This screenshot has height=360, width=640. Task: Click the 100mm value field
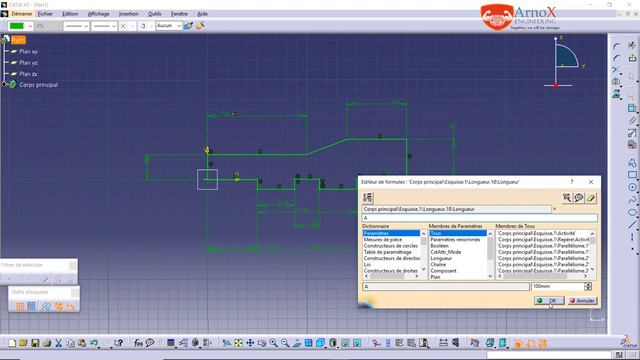click(558, 287)
